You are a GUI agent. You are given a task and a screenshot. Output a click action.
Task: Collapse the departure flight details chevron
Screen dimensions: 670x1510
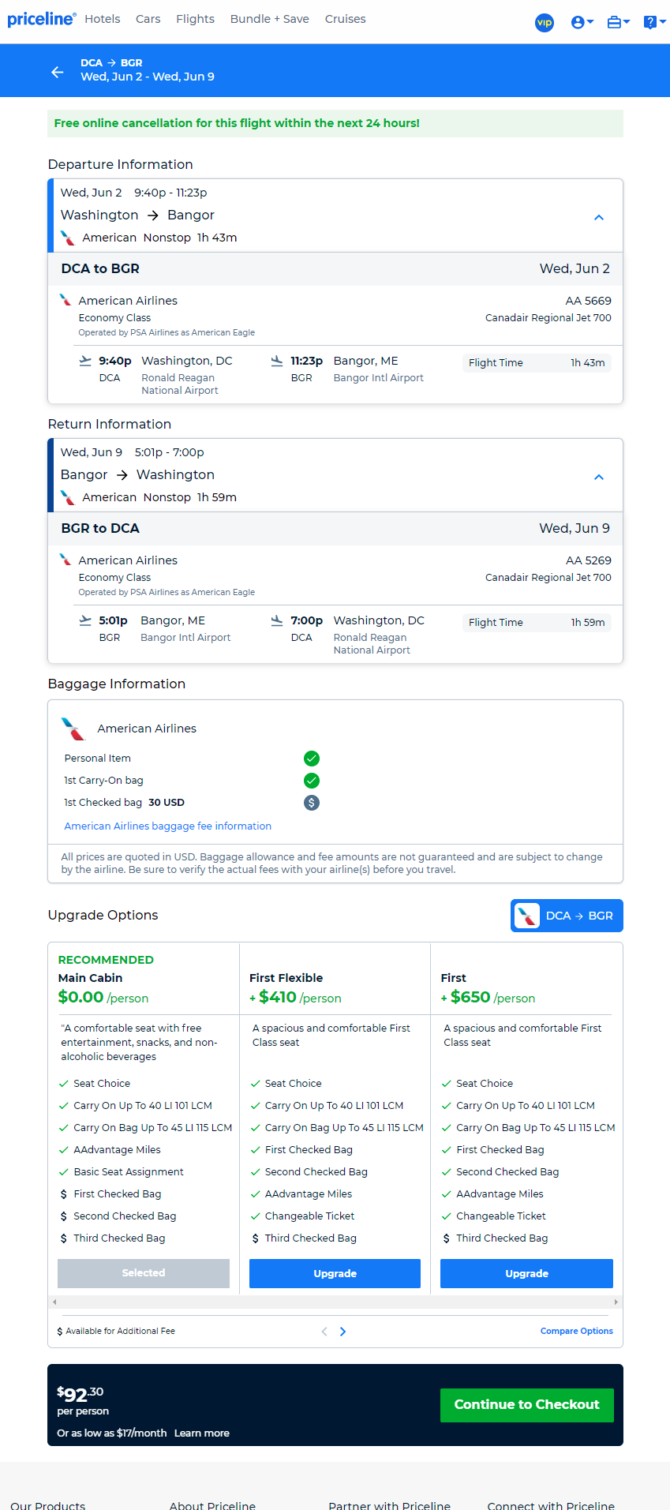[x=599, y=216]
